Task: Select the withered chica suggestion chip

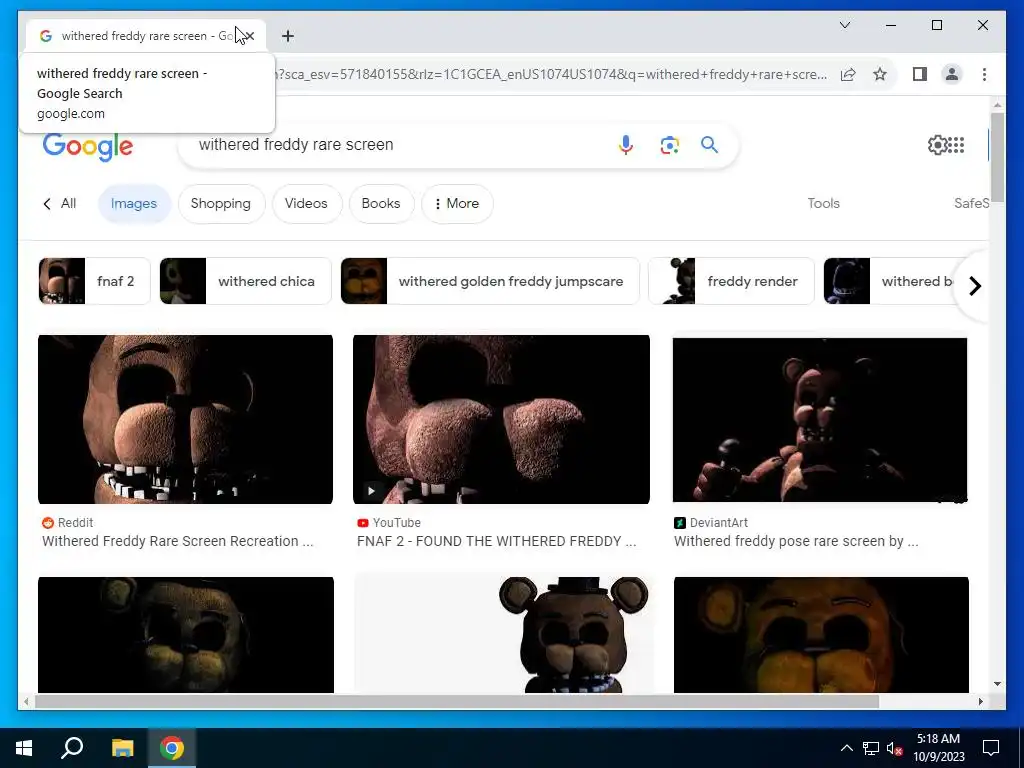Action: click(x=246, y=281)
